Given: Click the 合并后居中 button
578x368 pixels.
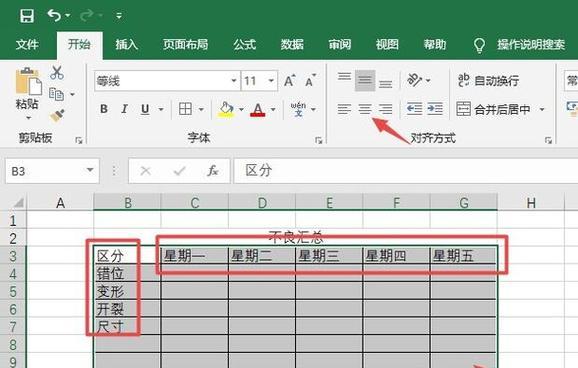Looking at the screenshot, I should [493, 109].
